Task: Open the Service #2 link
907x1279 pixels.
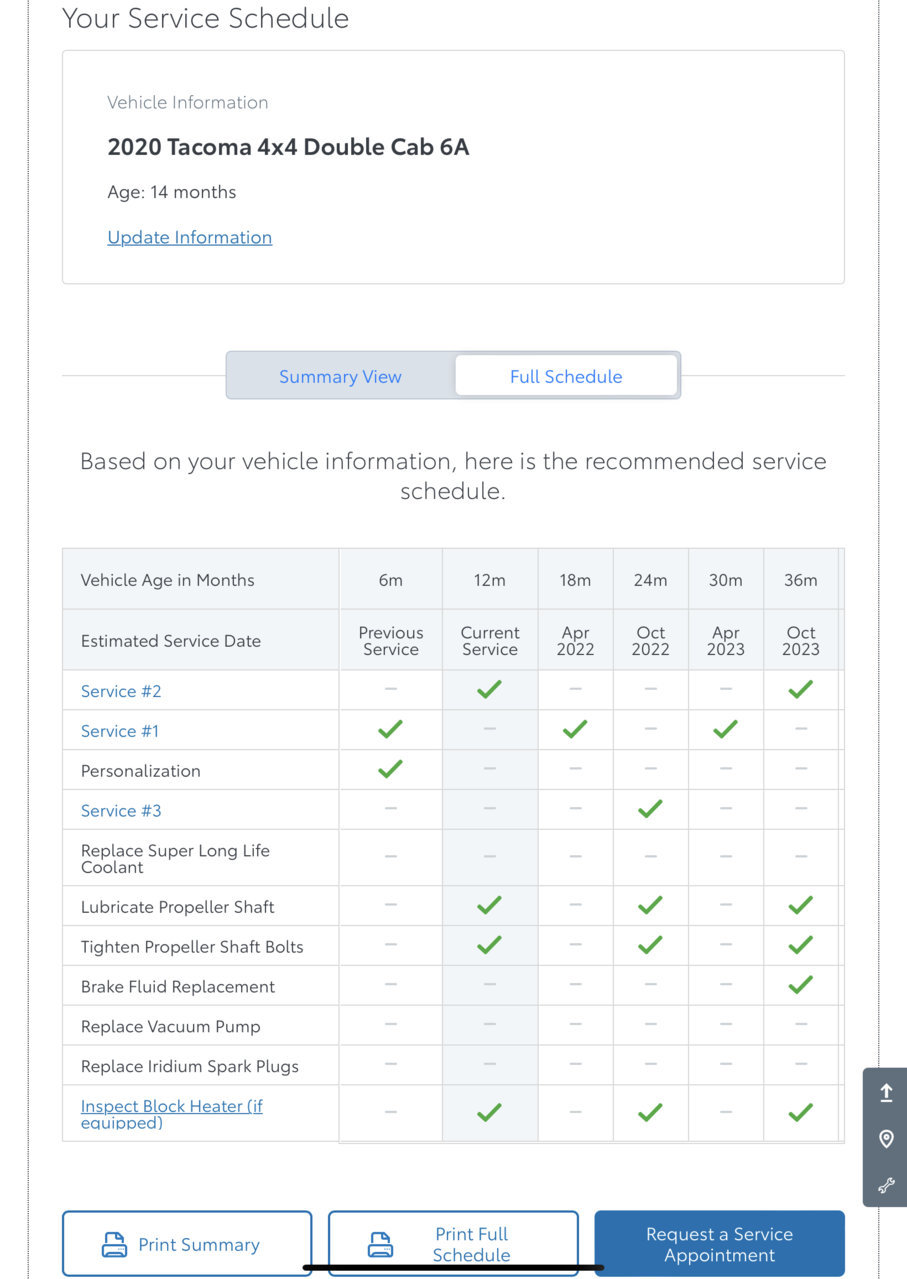Action: tap(121, 691)
